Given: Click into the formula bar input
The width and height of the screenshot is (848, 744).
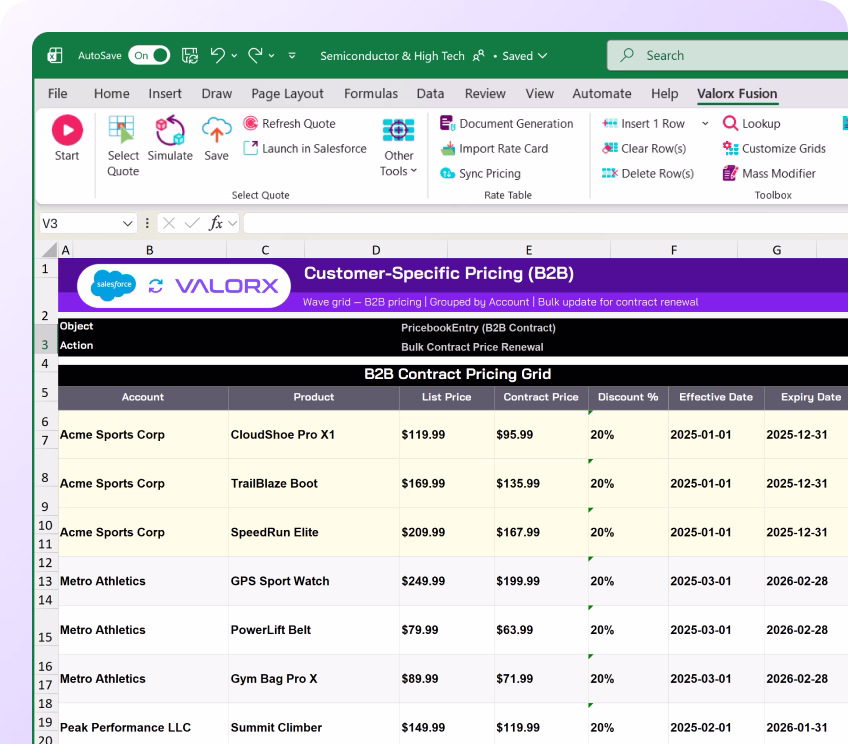Looking at the screenshot, I should [x=546, y=223].
